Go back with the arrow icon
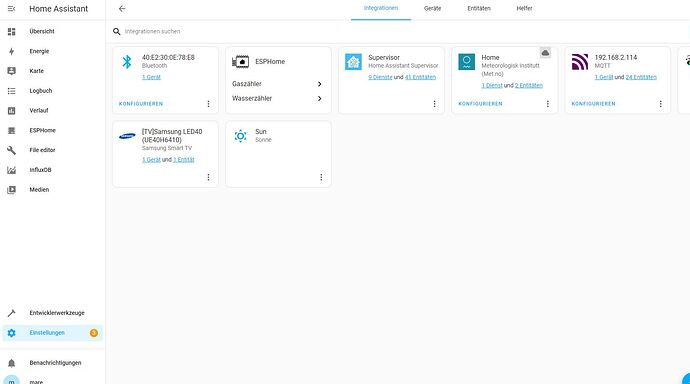Screen dimensions: 690x384 pos(122,8)
